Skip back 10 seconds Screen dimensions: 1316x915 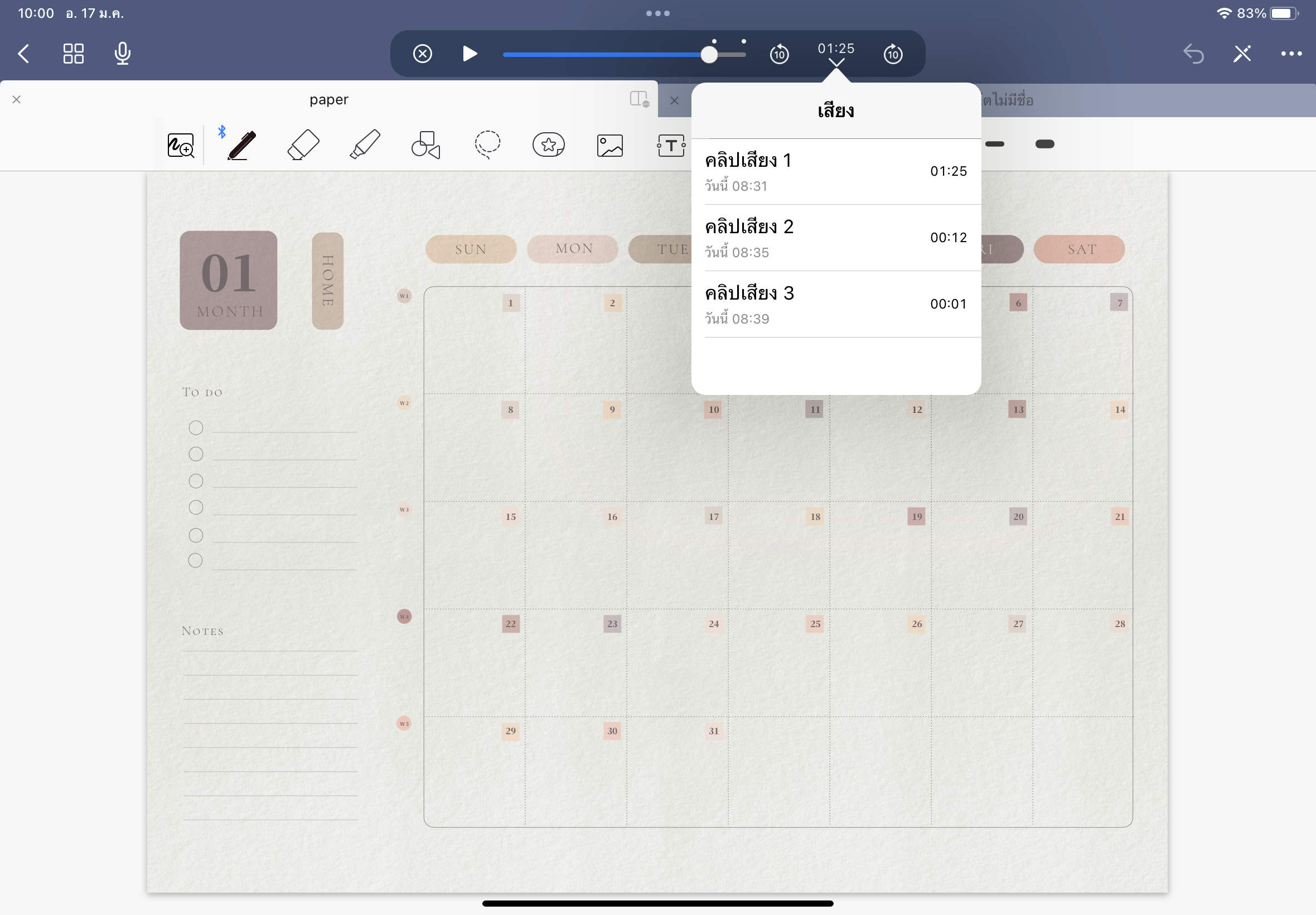(x=778, y=55)
